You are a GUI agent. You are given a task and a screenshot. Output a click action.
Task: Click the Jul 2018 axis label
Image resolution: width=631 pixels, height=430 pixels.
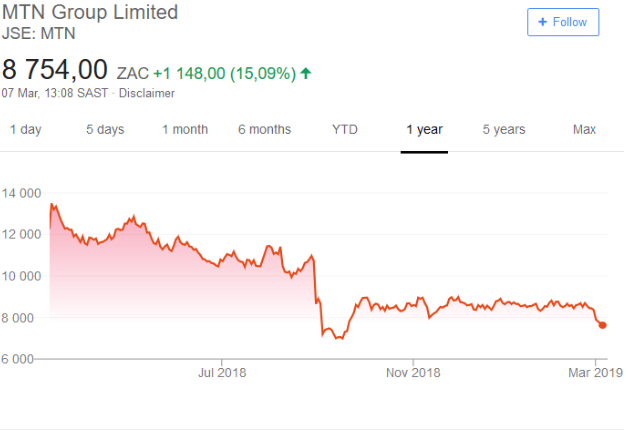(x=222, y=372)
